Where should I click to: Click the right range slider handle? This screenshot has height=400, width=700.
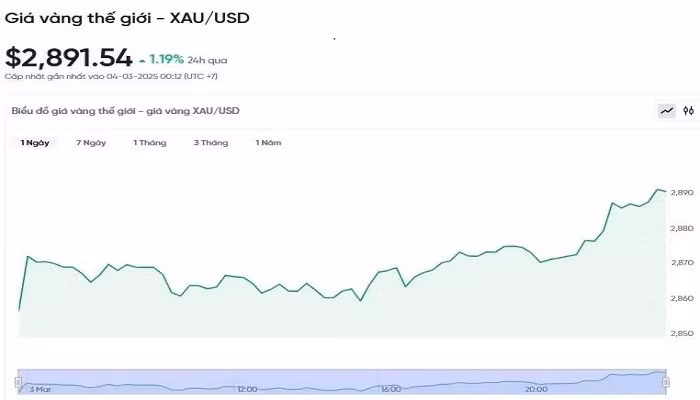coord(664,379)
